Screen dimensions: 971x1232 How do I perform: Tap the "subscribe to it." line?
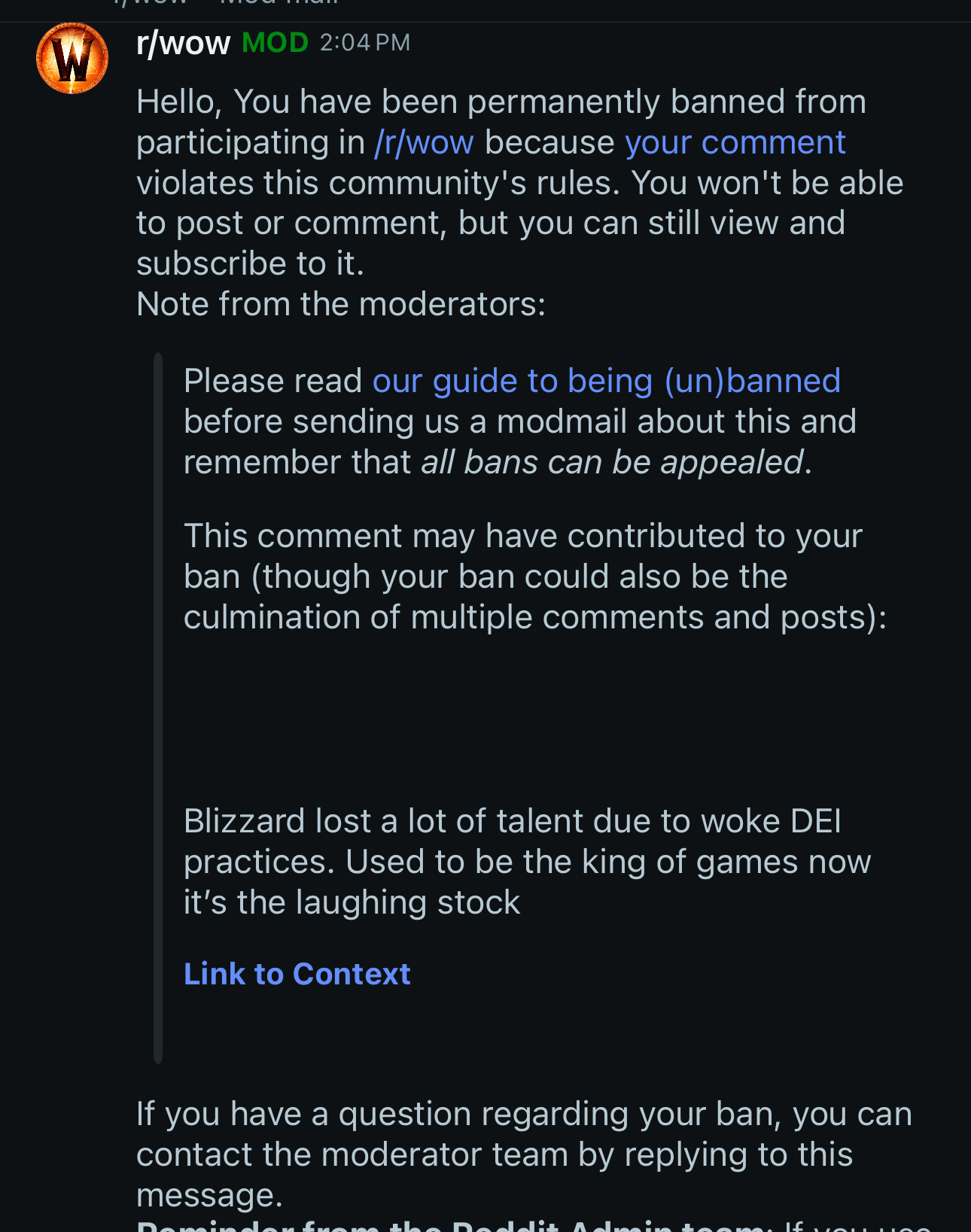pyautogui.click(x=250, y=264)
